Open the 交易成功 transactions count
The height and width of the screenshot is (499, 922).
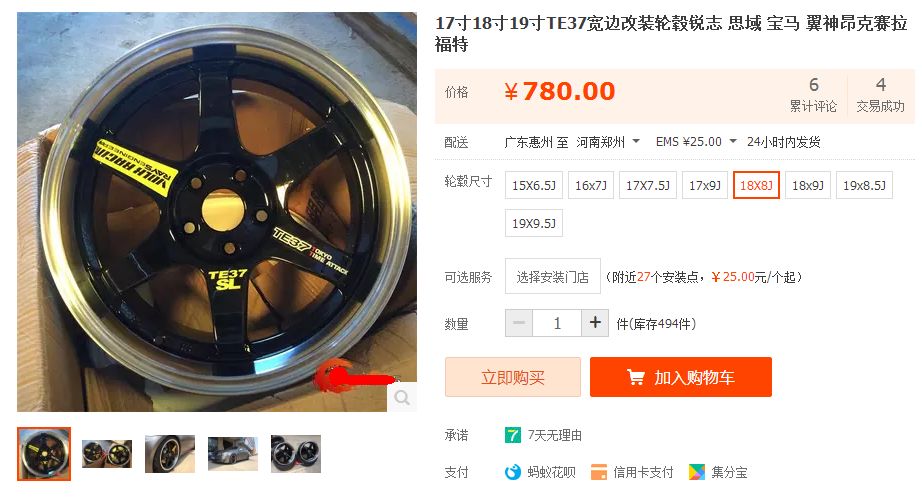pos(880,95)
